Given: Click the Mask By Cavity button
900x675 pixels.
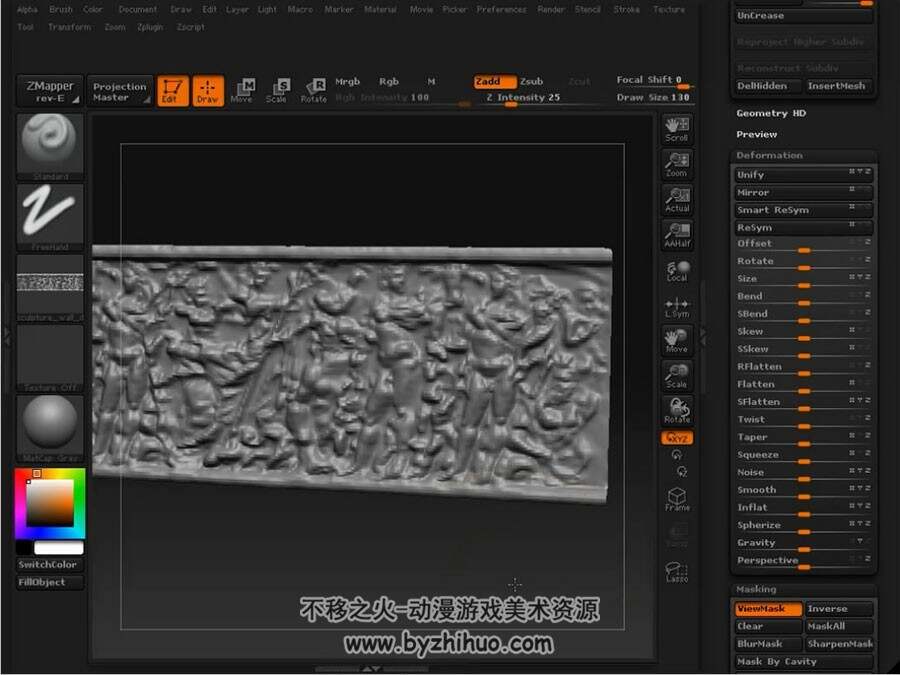Looking at the screenshot, I should tap(804, 662).
